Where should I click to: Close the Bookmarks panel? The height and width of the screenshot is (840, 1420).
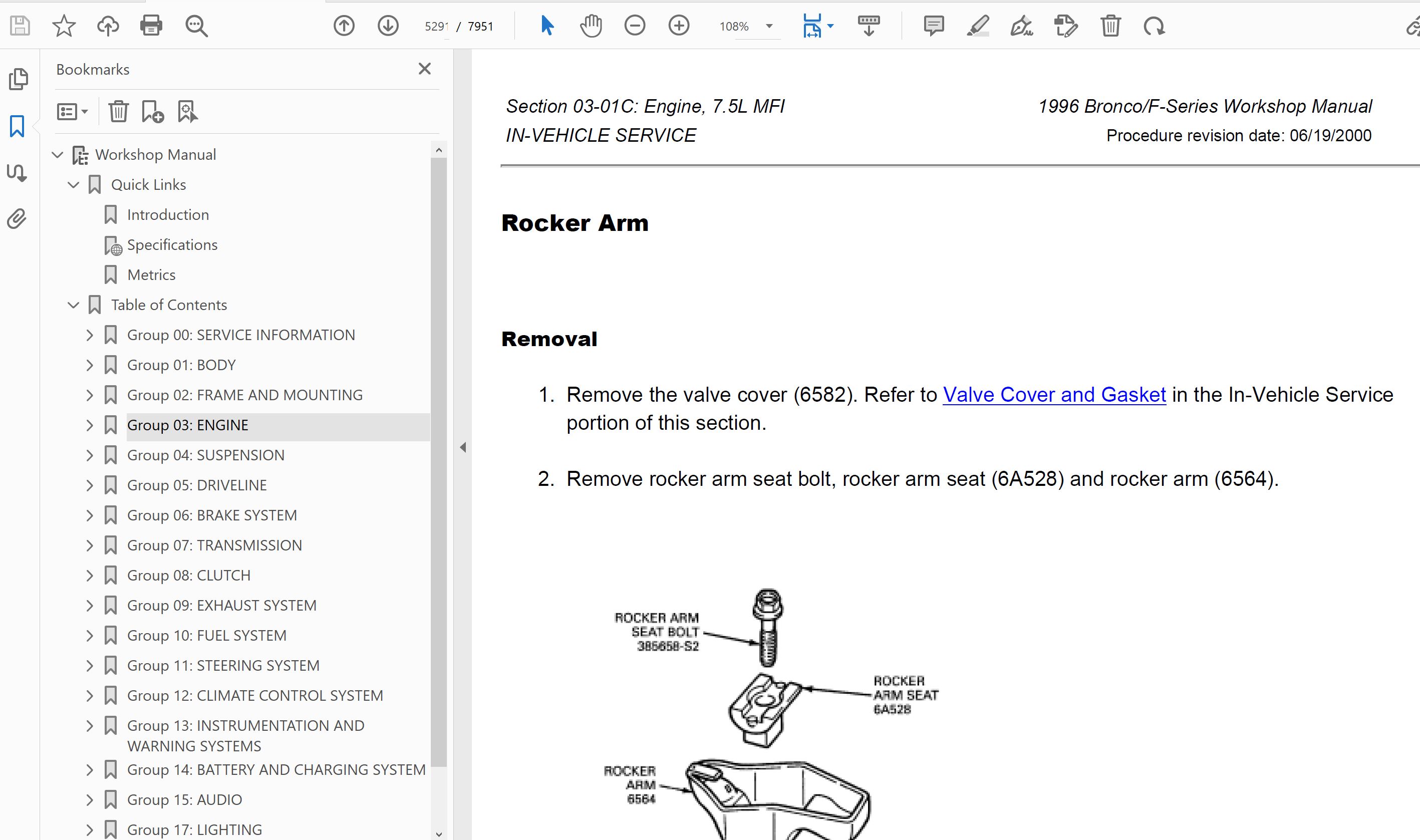(x=424, y=69)
